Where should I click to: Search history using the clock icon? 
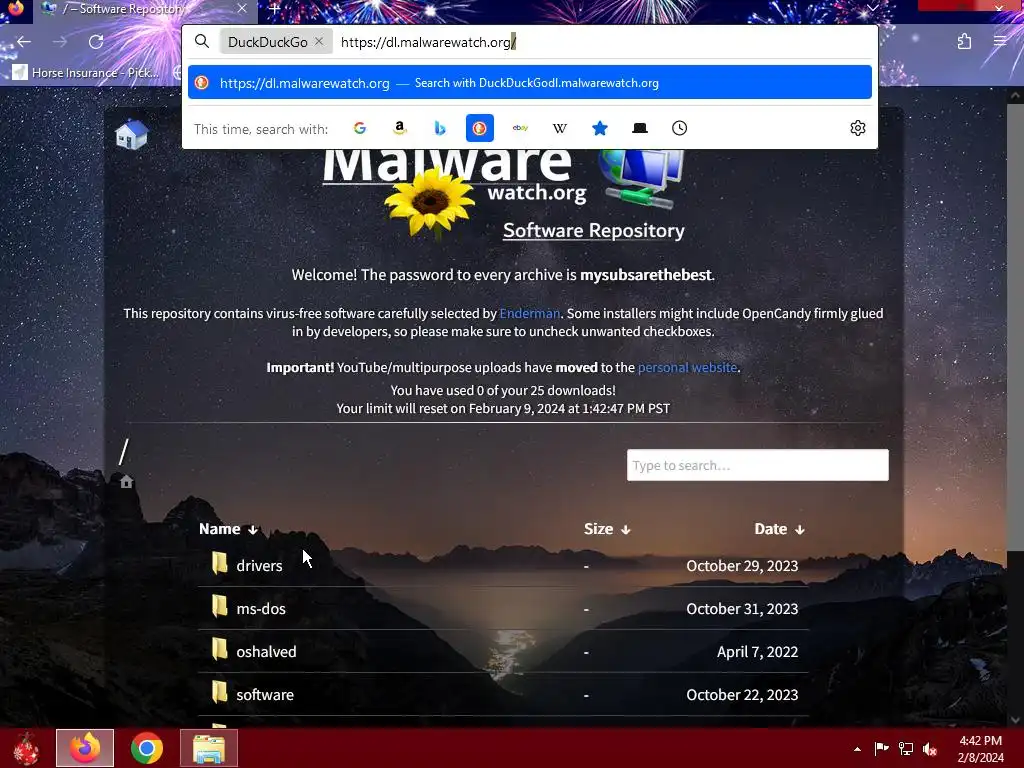point(679,128)
